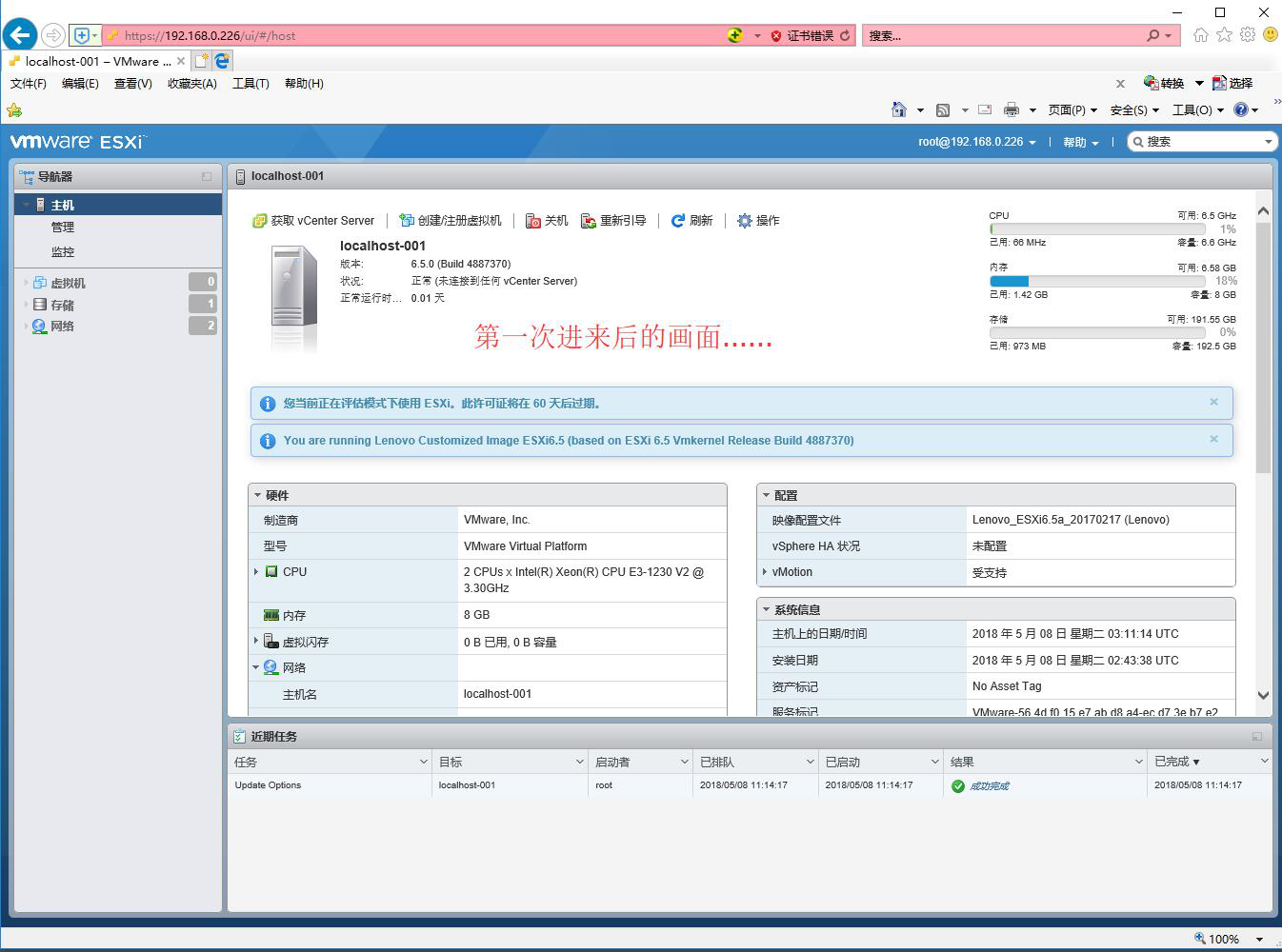The height and width of the screenshot is (952, 1282).
Task: Open the 工具(O) command bar menu
Action: coord(1198,109)
